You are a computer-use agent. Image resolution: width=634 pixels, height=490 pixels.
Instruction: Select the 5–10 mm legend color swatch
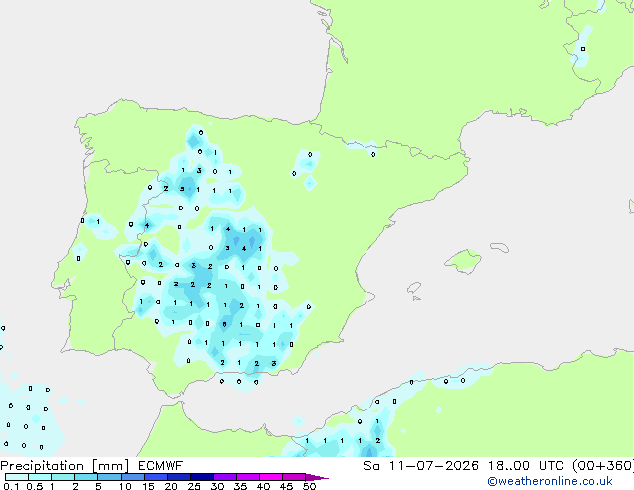click(x=109, y=477)
